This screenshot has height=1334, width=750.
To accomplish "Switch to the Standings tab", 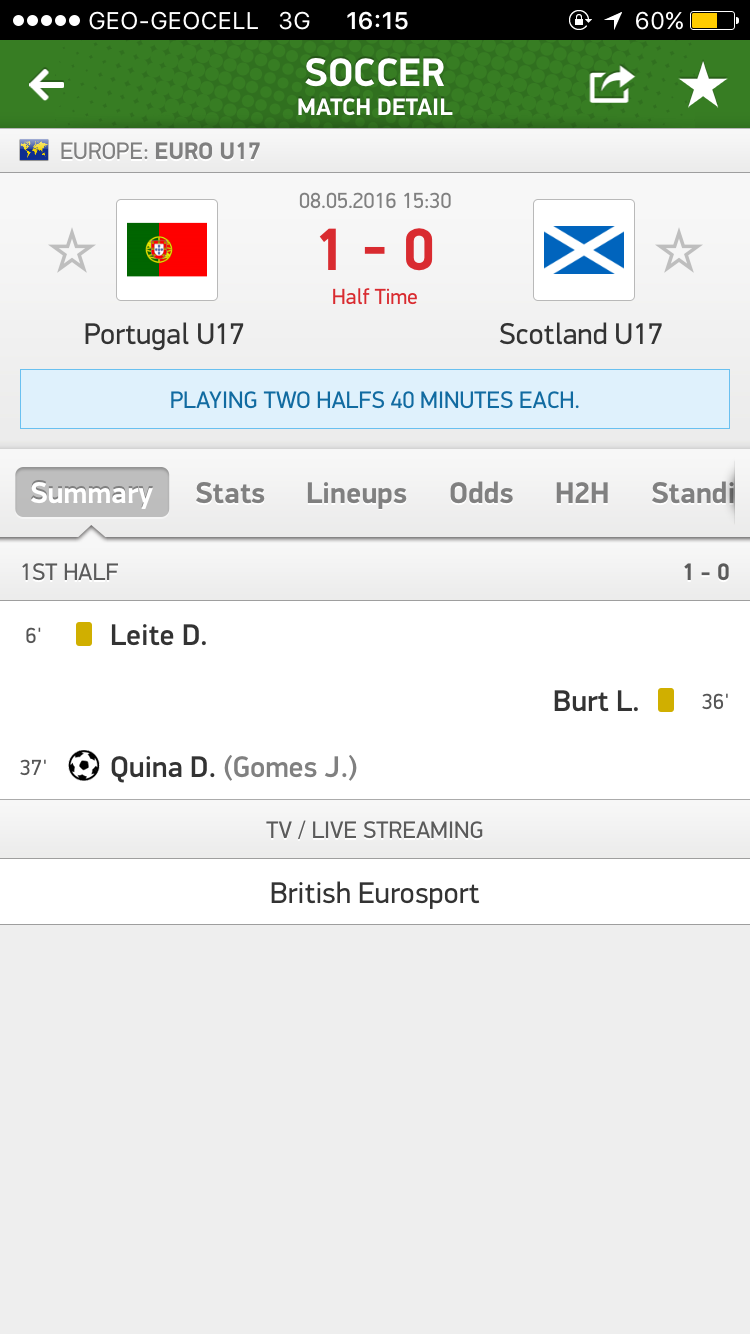I will [693, 493].
